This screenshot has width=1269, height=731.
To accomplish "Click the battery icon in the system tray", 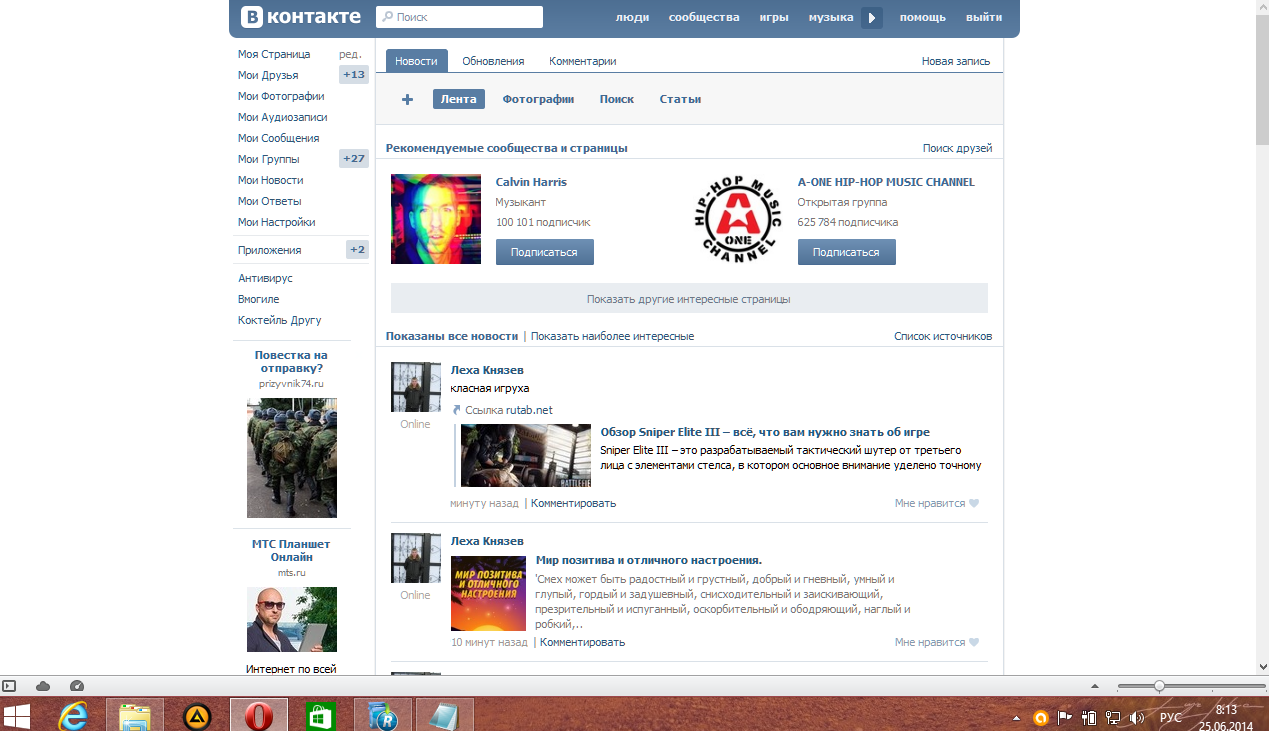I will pyautogui.click(x=1089, y=717).
